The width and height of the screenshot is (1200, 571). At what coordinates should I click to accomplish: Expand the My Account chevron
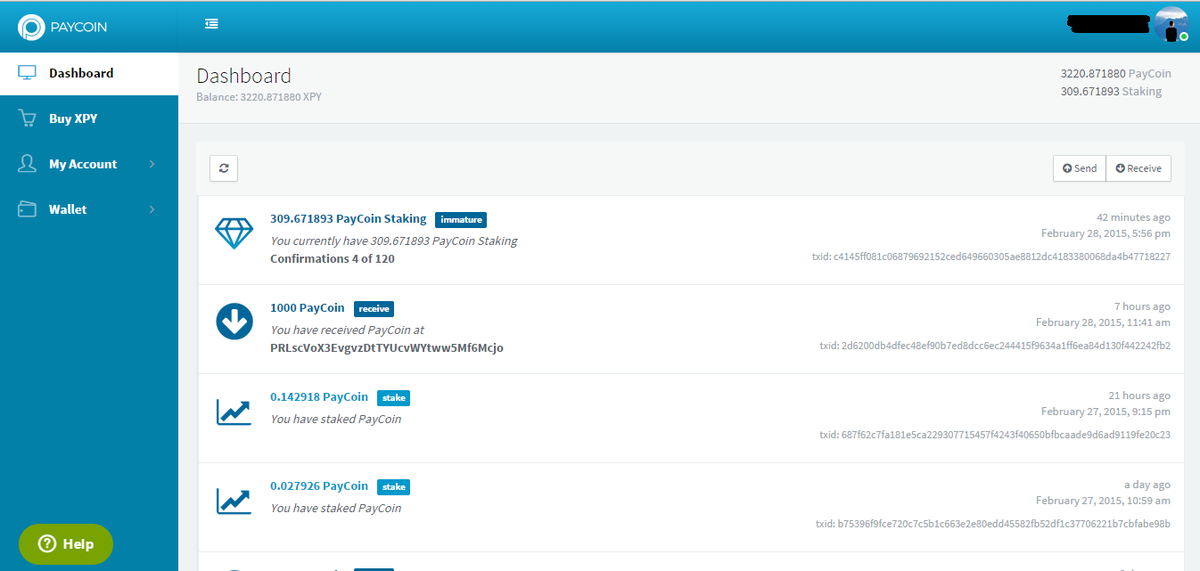click(152, 164)
